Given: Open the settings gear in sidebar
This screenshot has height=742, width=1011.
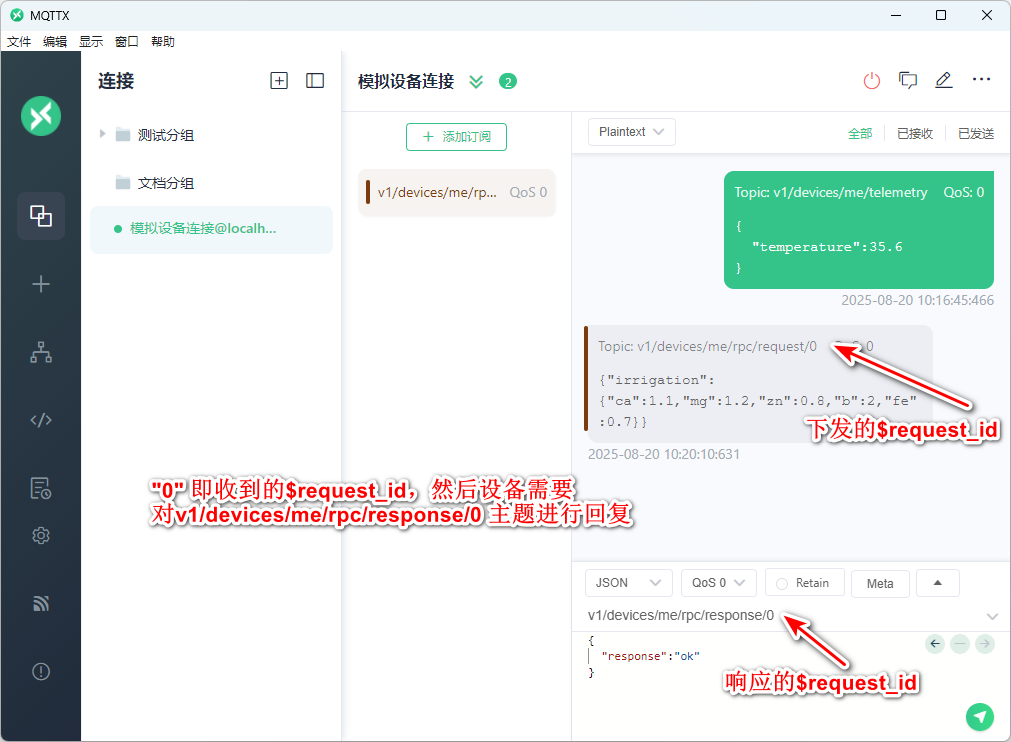Looking at the screenshot, I should (x=41, y=536).
